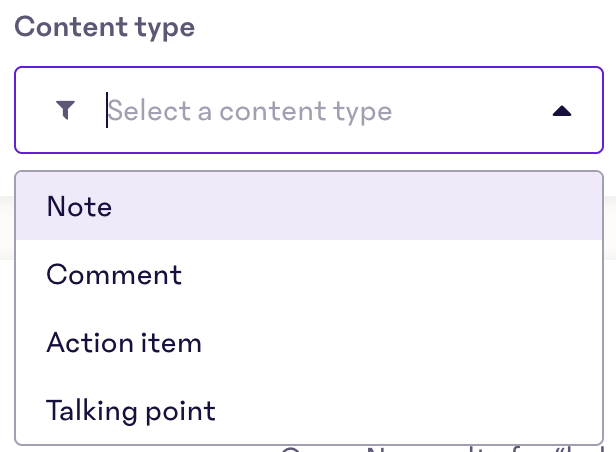Click the highlighted Note row

309,206
